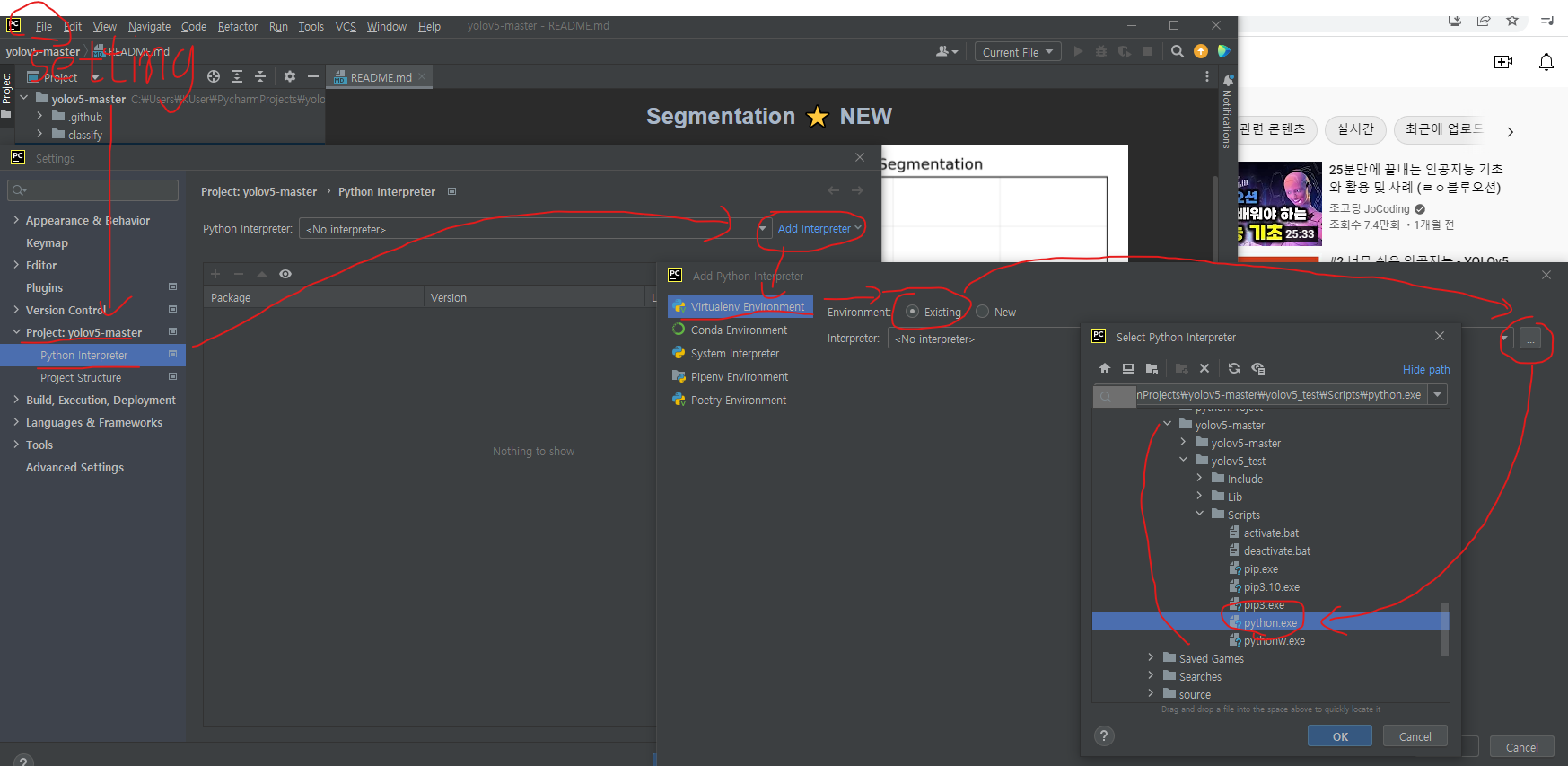Click browser share icon
Viewport: 1568px width, 766px height.
pyautogui.click(x=1484, y=21)
